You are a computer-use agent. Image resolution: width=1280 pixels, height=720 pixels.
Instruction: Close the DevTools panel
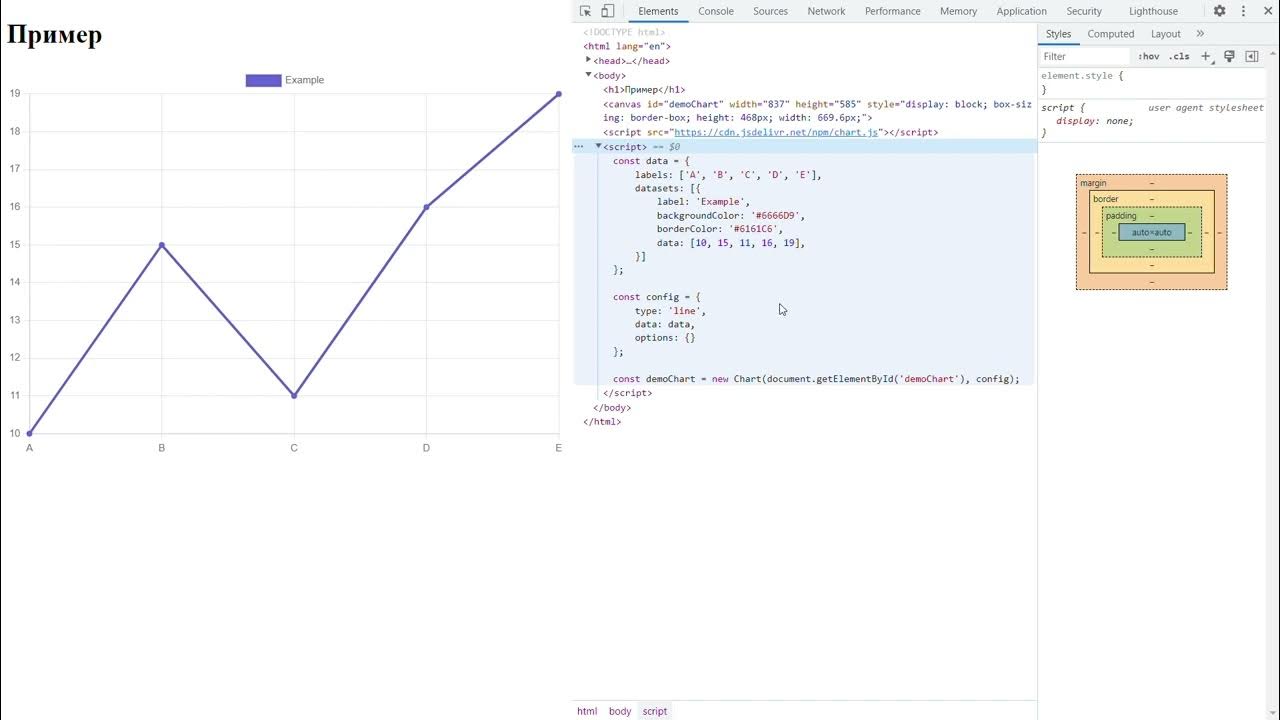pyautogui.click(x=1268, y=11)
